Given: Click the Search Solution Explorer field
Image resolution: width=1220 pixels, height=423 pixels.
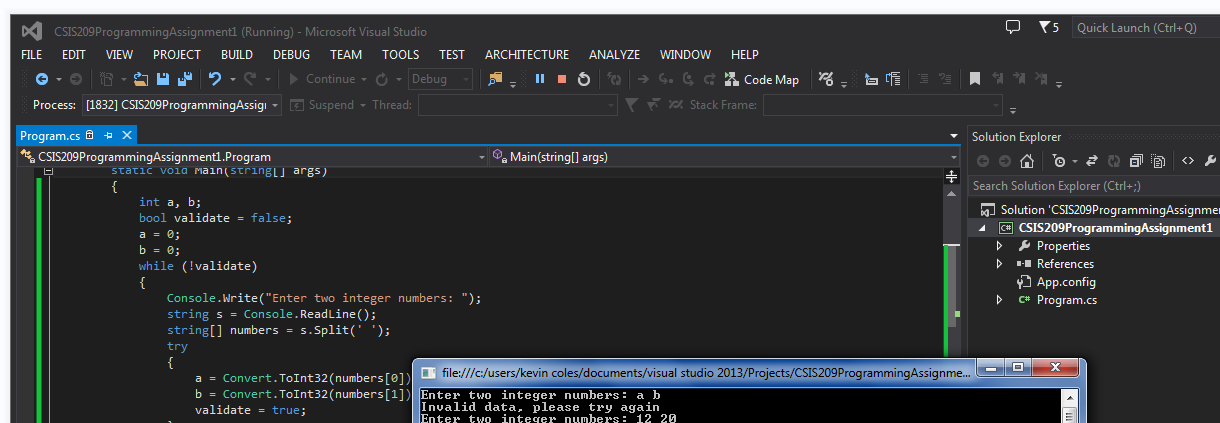Looking at the screenshot, I should (x=1090, y=186).
